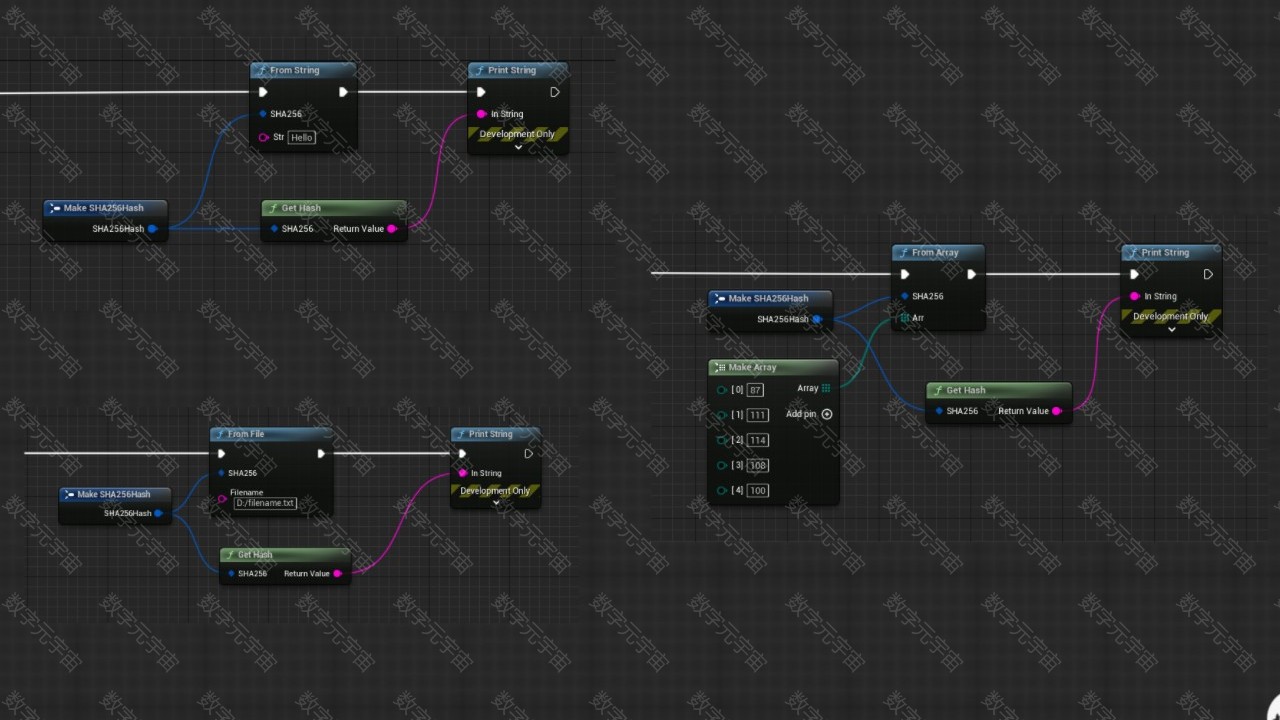Select the From Array node title

coord(935,253)
